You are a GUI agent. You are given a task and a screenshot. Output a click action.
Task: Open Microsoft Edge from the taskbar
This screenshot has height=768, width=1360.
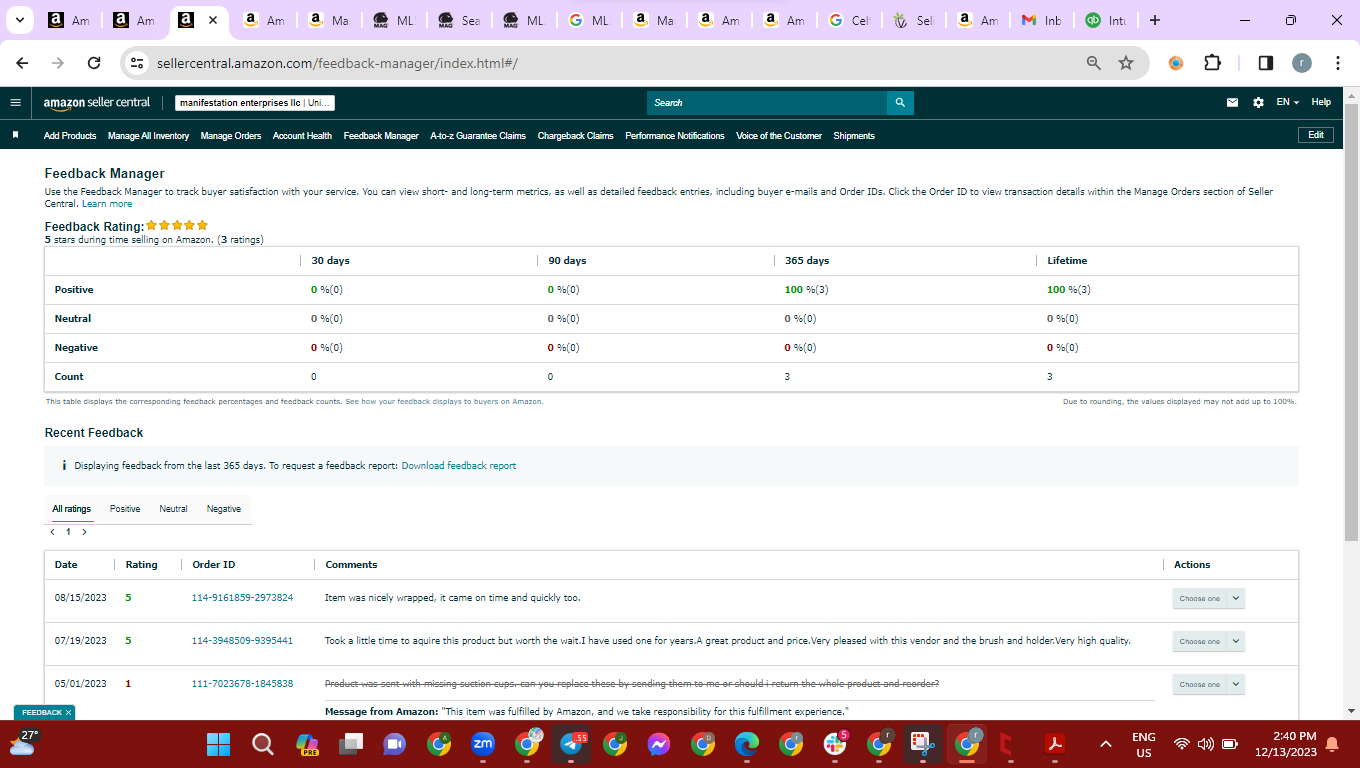tap(747, 744)
